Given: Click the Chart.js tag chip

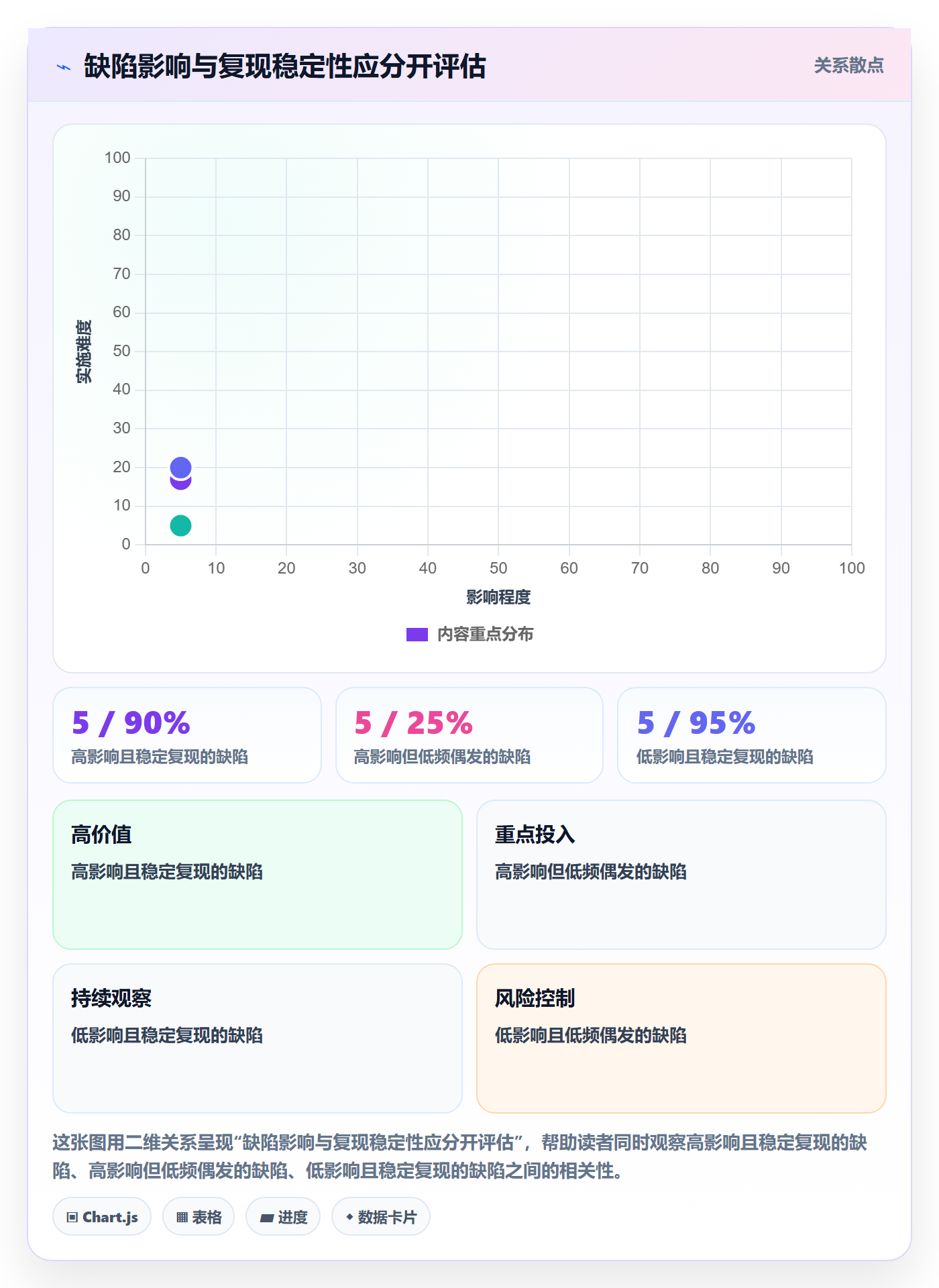Looking at the screenshot, I should click(102, 1217).
